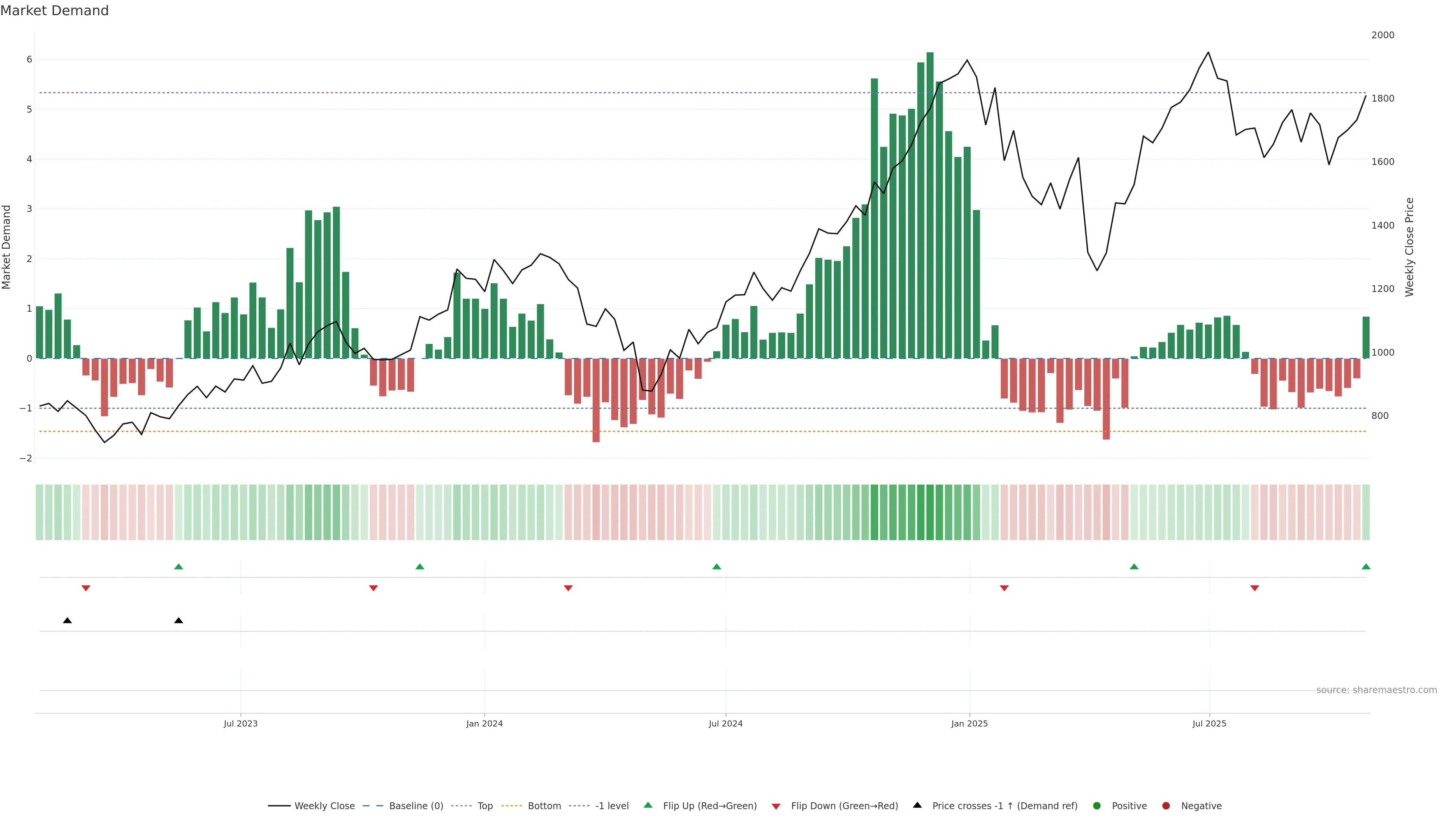Click flip down marker after Jan 2025
1456x819 pixels.
[1004, 588]
